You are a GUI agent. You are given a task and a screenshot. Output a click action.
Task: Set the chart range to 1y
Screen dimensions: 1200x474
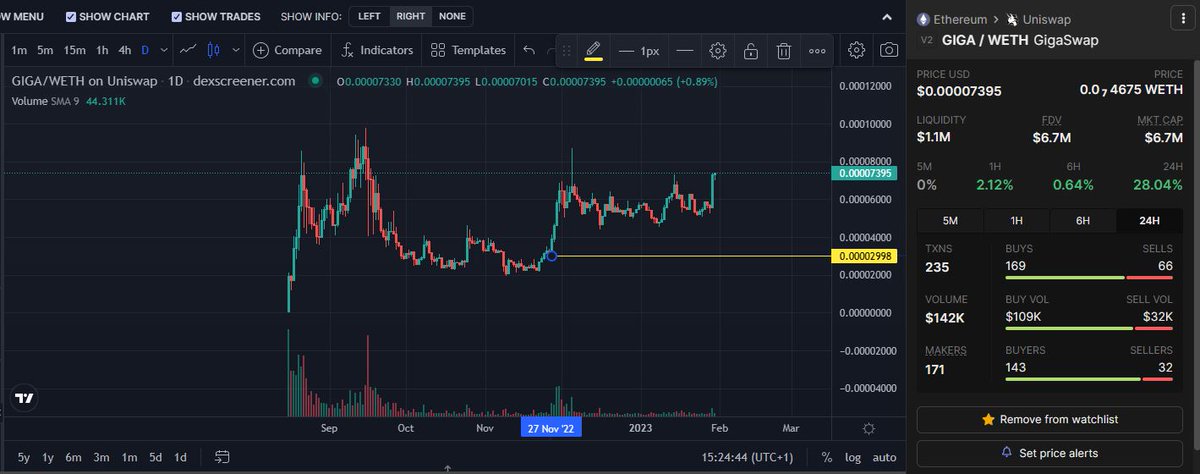pos(47,457)
